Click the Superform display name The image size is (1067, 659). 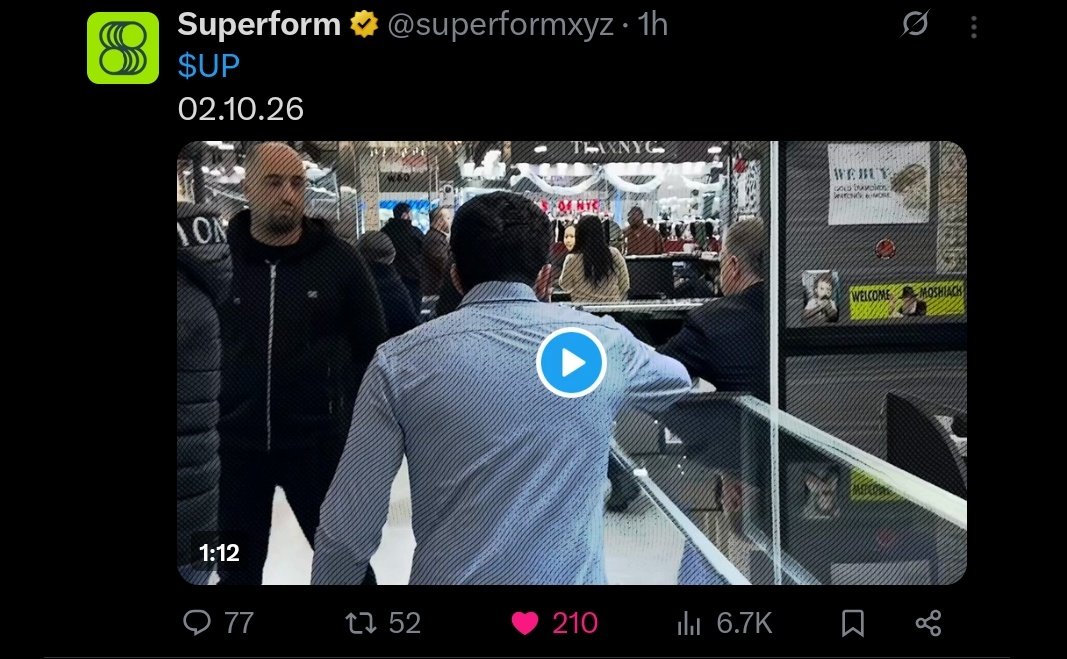259,25
